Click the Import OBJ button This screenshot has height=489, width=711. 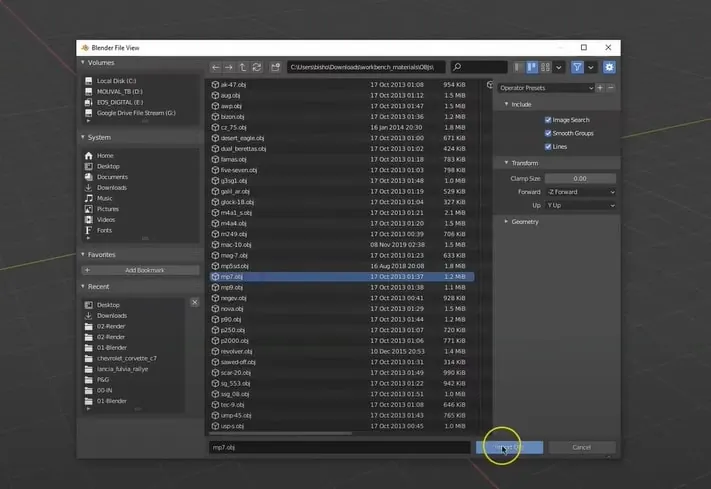pos(509,447)
